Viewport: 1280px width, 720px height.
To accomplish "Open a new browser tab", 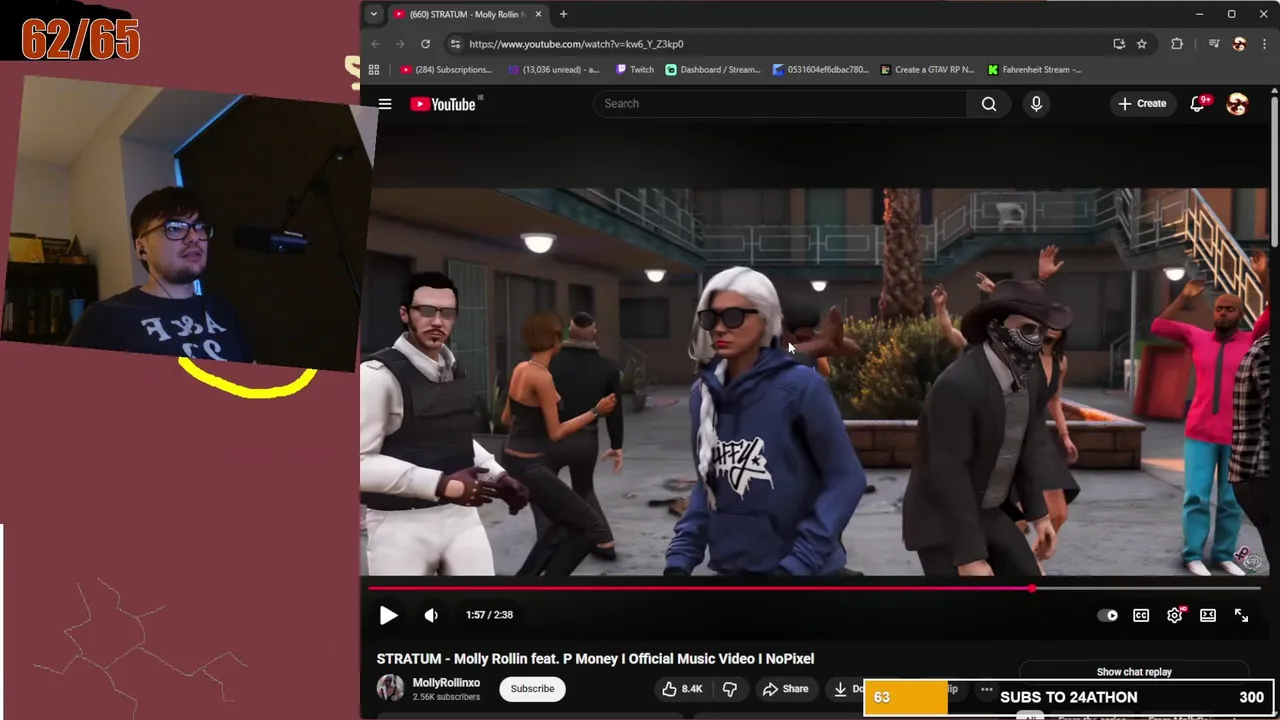I will [x=563, y=14].
